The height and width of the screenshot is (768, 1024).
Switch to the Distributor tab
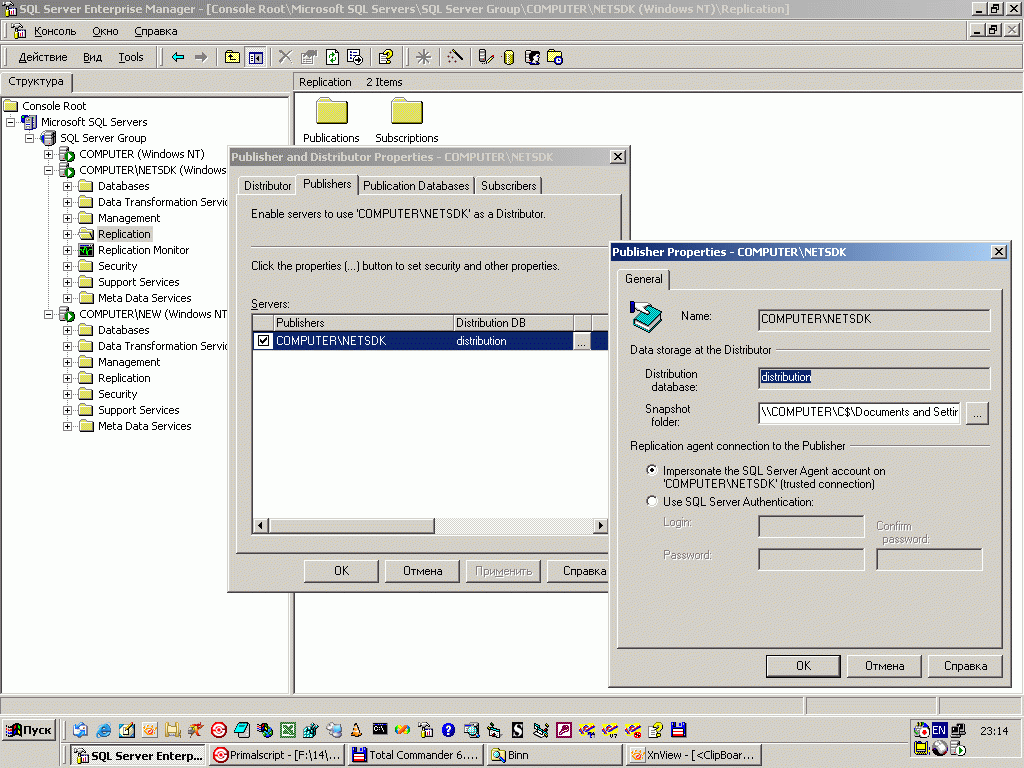click(267, 186)
